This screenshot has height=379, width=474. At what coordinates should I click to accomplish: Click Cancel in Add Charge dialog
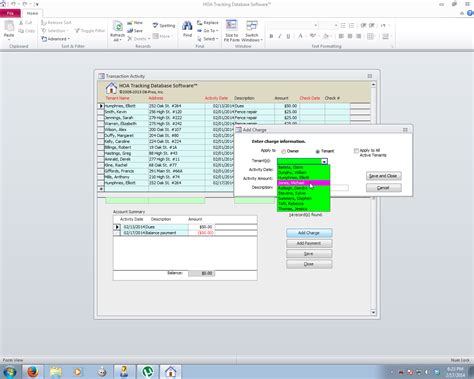(x=383, y=188)
